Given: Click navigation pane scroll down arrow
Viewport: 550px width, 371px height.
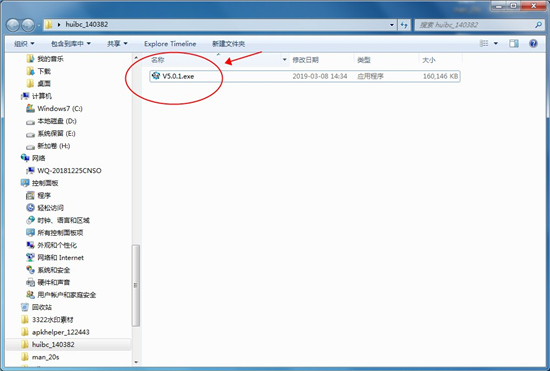Looking at the screenshot, I should click(x=136, y=362).
